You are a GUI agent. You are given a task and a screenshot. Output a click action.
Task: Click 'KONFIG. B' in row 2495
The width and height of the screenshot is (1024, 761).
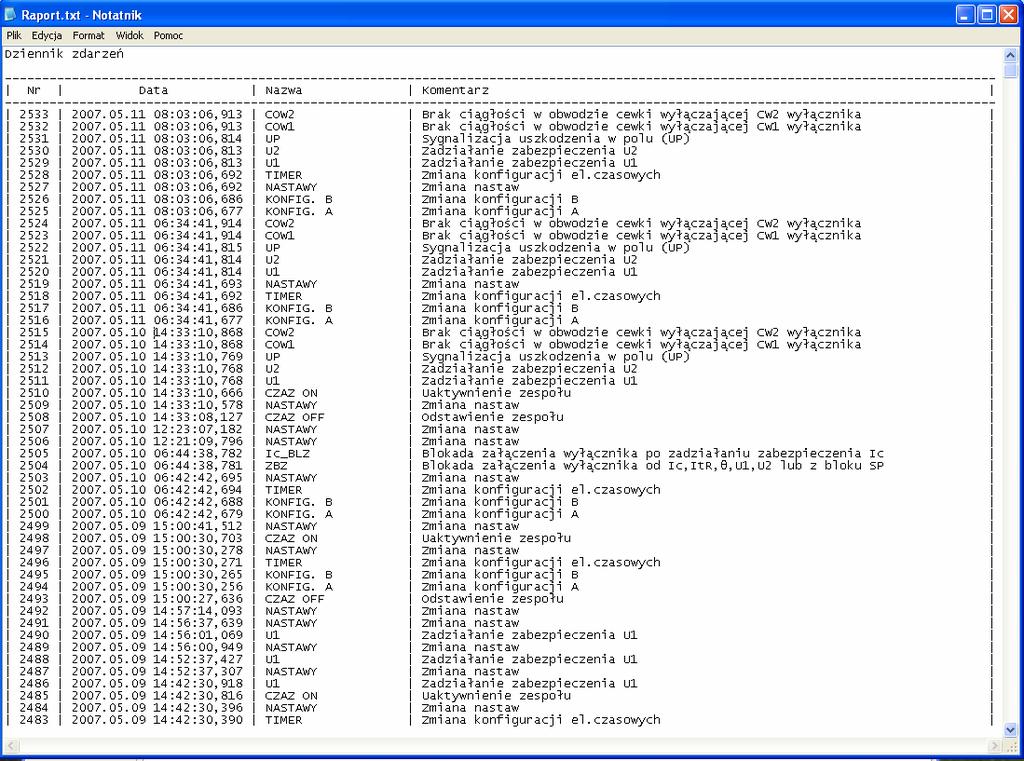[298, 575]
